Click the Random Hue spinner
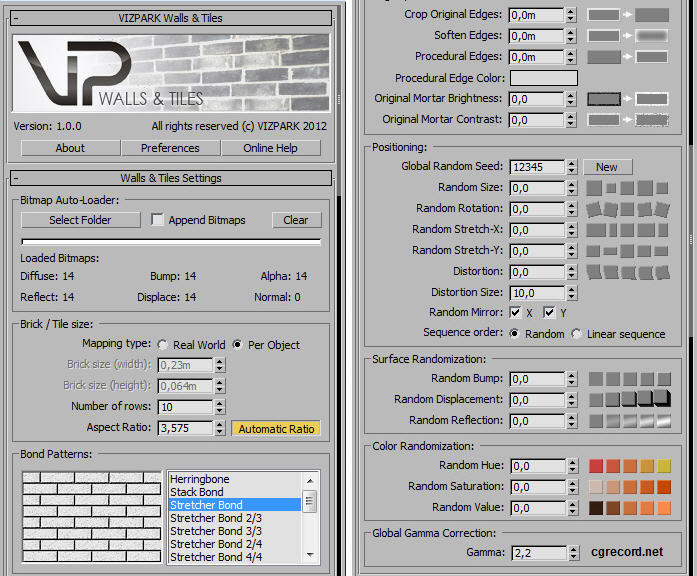The width and height of the screenshot is (697, 576). click(573, 466)
